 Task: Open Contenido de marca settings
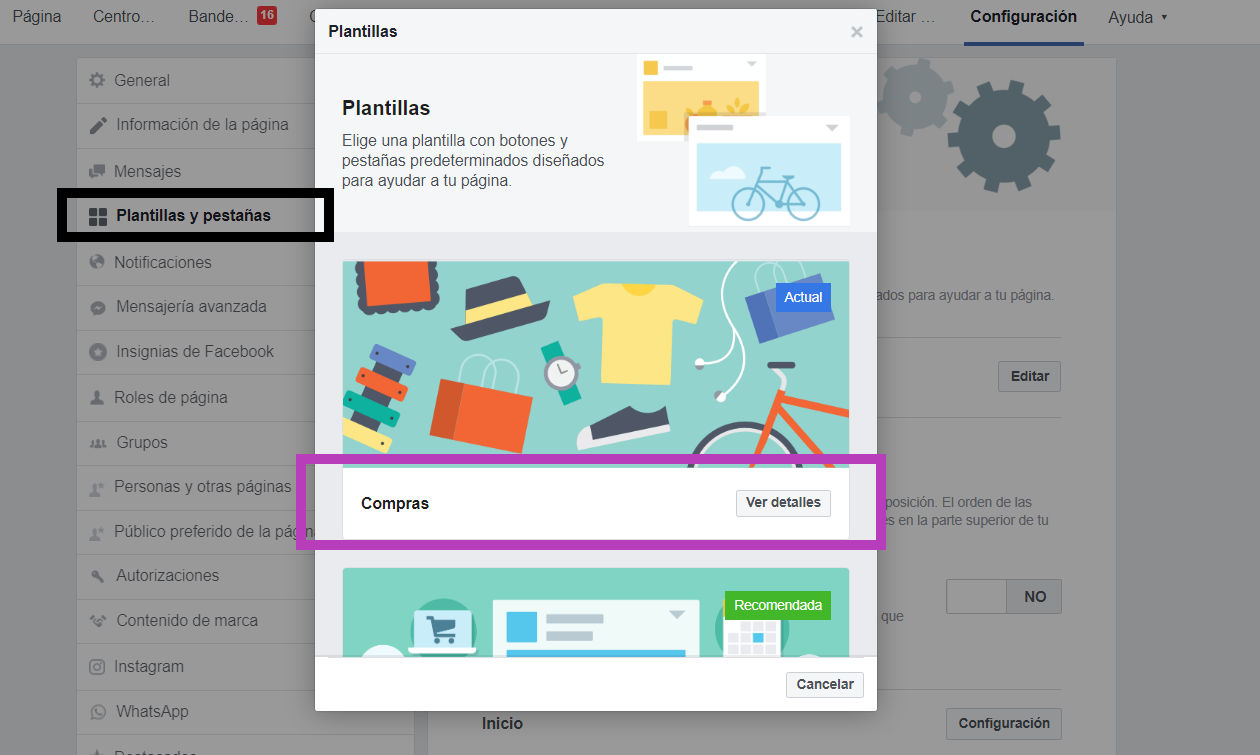pos(187,621)
